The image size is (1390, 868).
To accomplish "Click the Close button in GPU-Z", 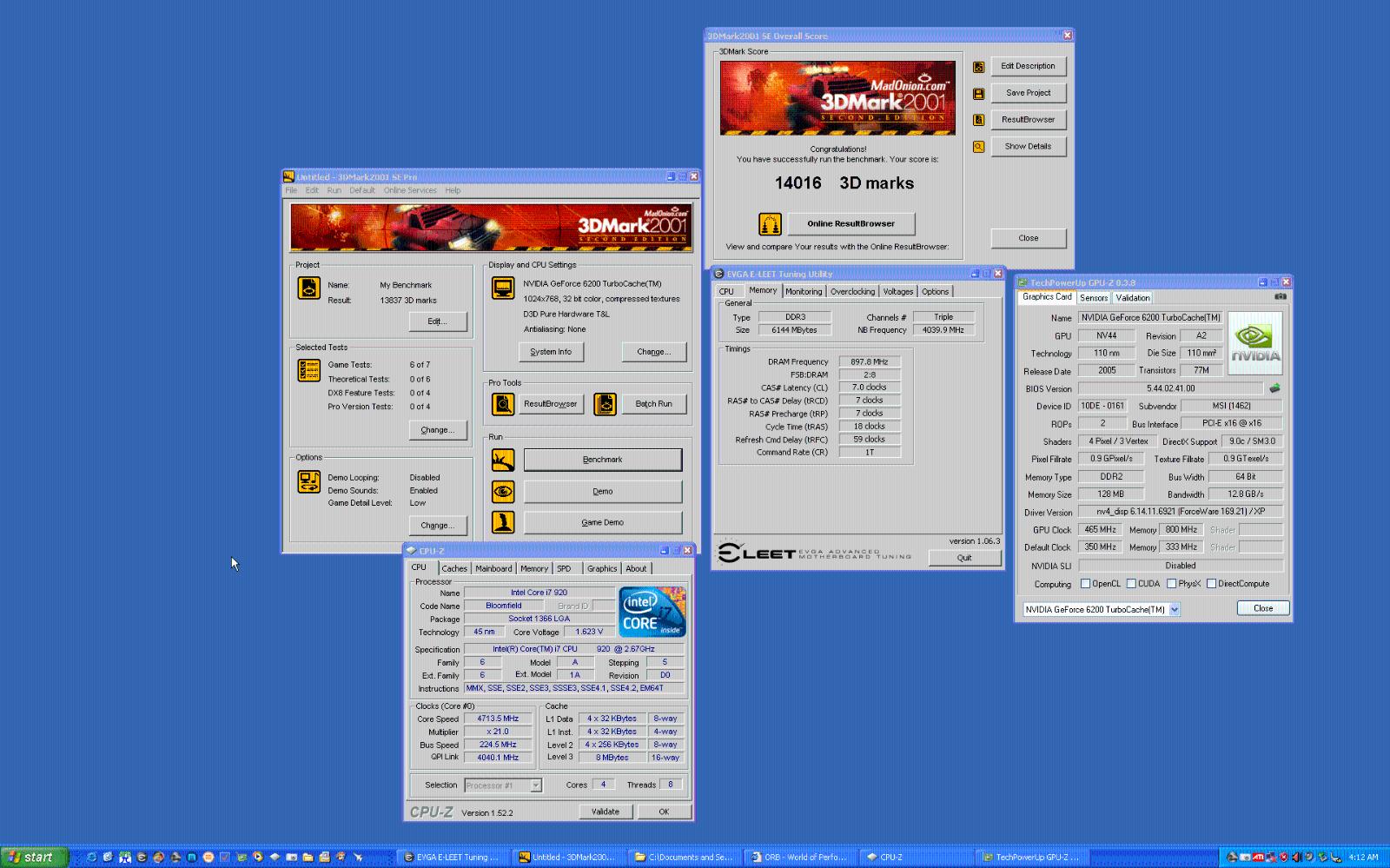I will 1263,608.
